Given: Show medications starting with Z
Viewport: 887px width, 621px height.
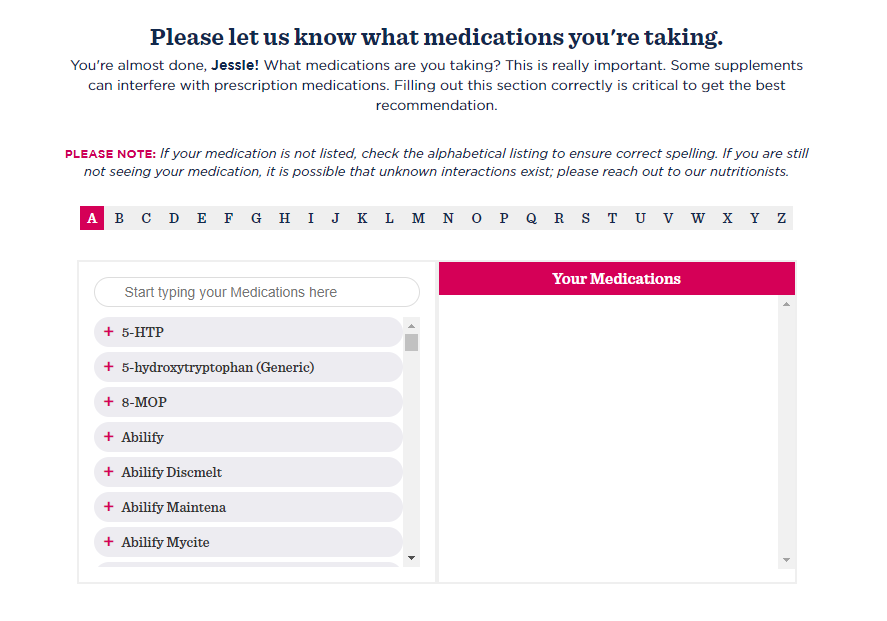Looking at the screenshot, I should (781, 218).
